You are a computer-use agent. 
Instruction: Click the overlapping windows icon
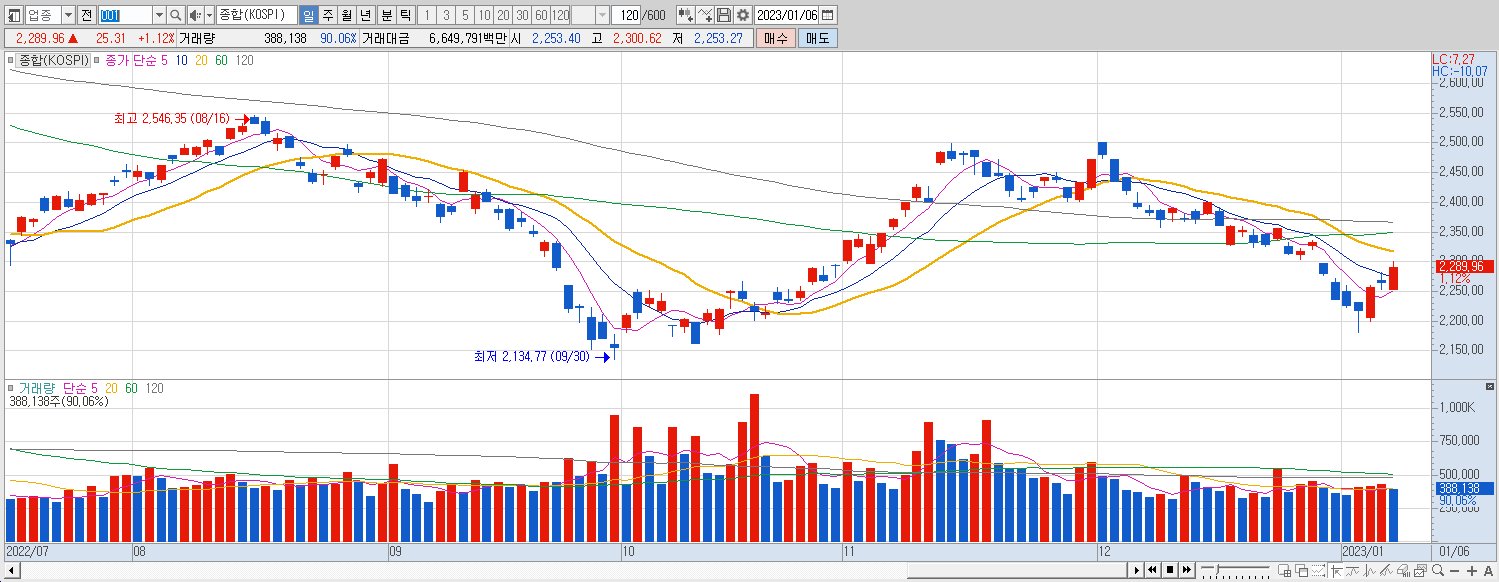coord(1301,571)
